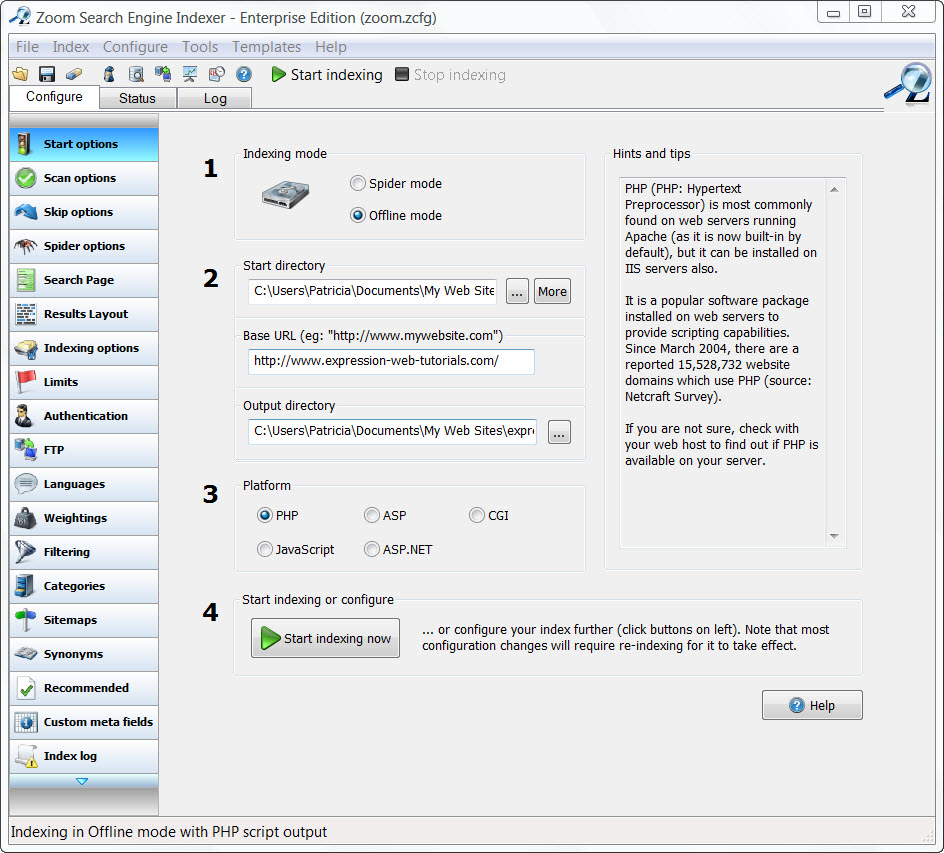This screenshot has width=944, height=853.
Task: Open configuration file via folder icon
Action: point(20,74)
